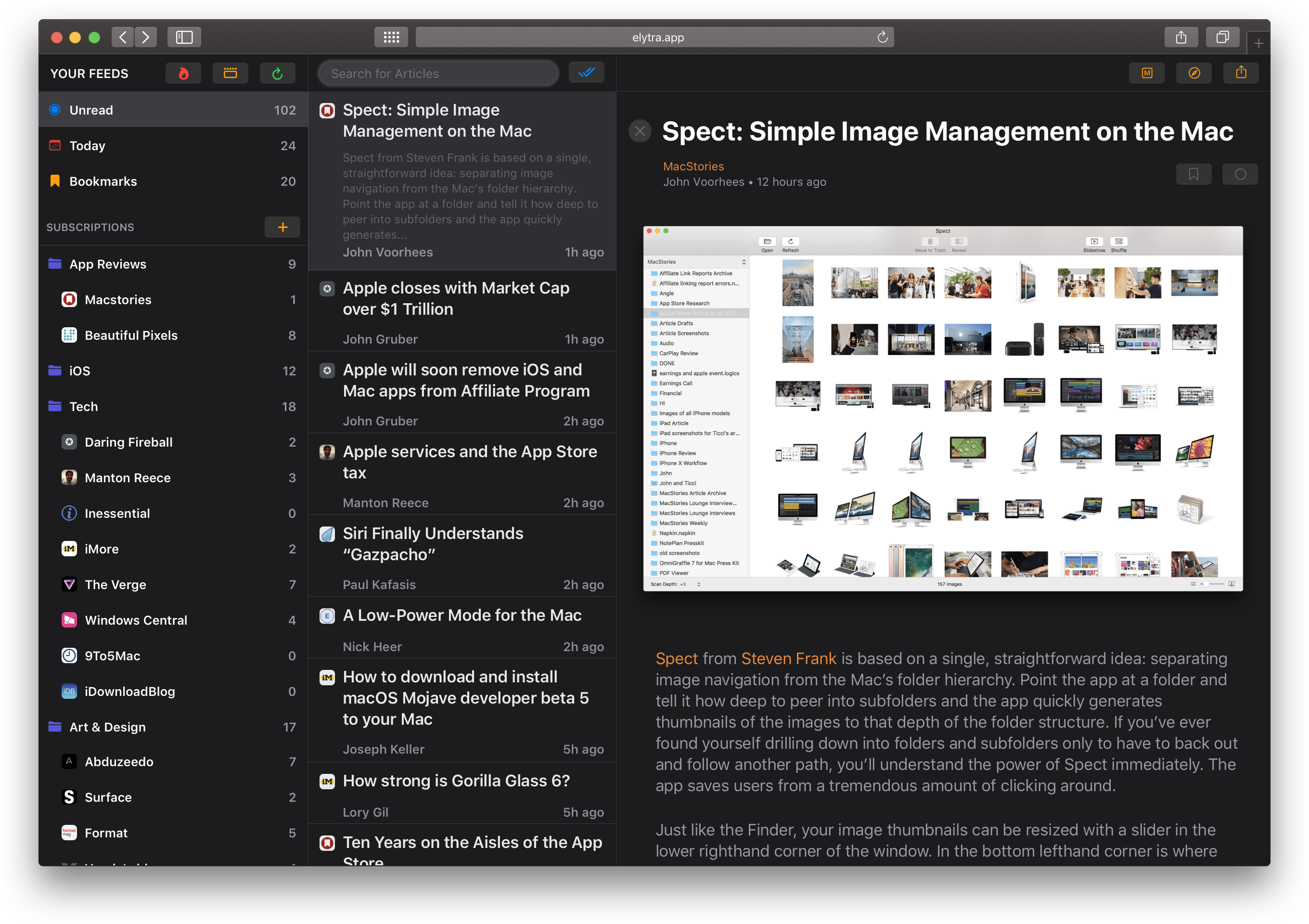Image resolution: width=1309 pixels, height=924 pixels.
Task: Click the Spect app screenshot image
Action: click(x=943, y=408)
